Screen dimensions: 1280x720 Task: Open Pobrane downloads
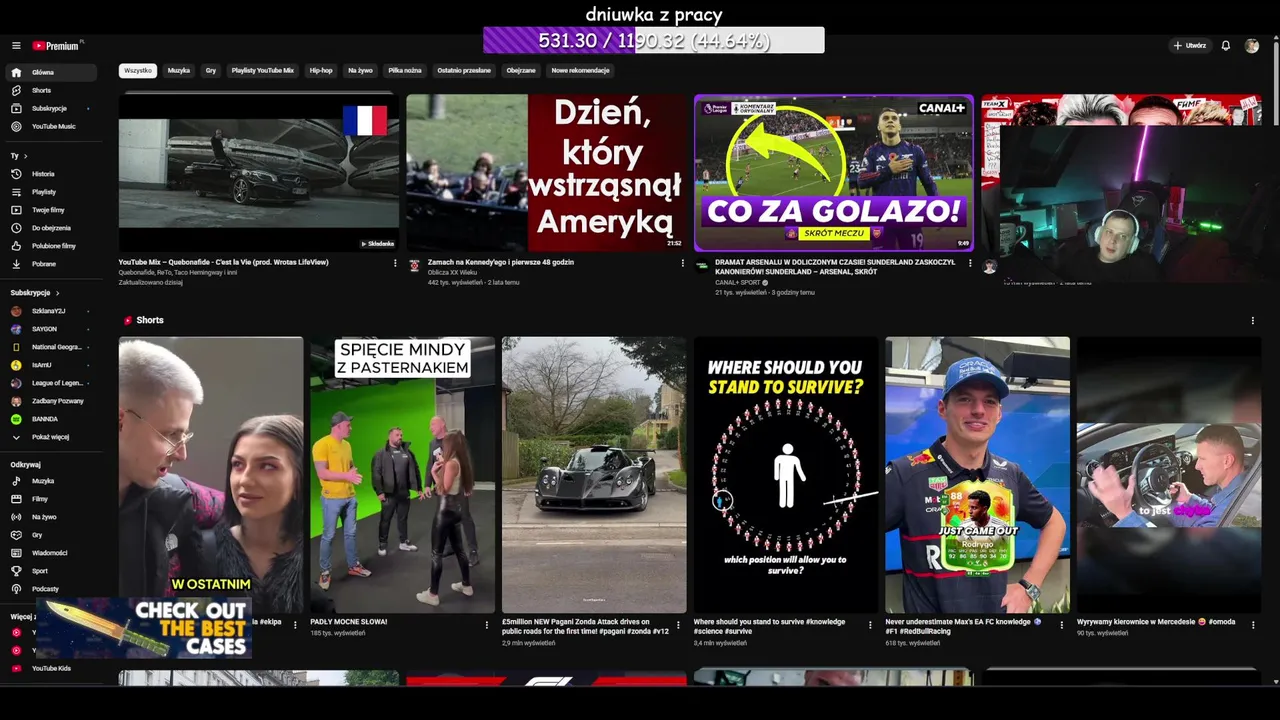[x=52, y=264]
